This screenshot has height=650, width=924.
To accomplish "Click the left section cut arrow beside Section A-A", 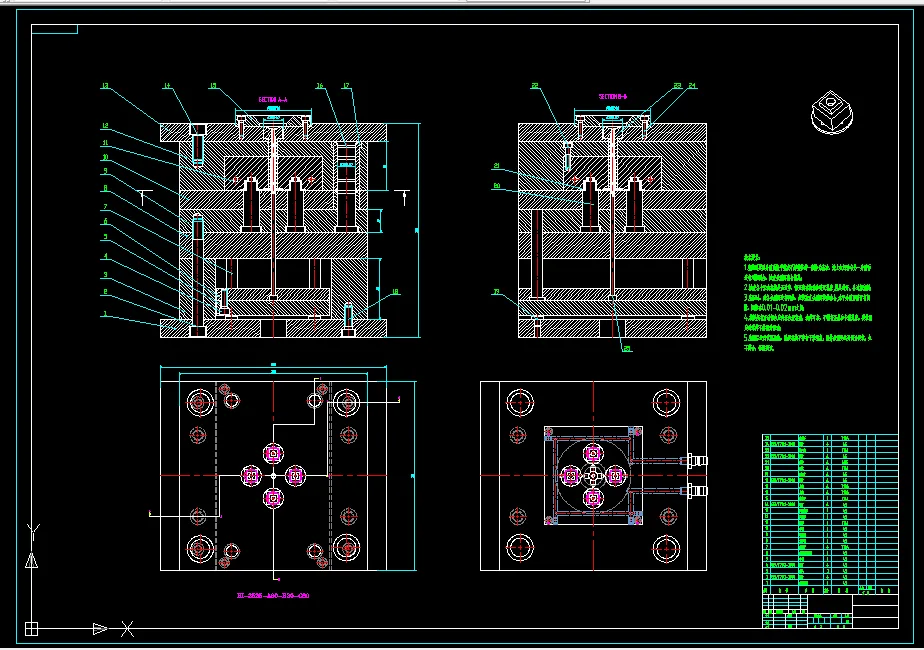I will point(143,197).
